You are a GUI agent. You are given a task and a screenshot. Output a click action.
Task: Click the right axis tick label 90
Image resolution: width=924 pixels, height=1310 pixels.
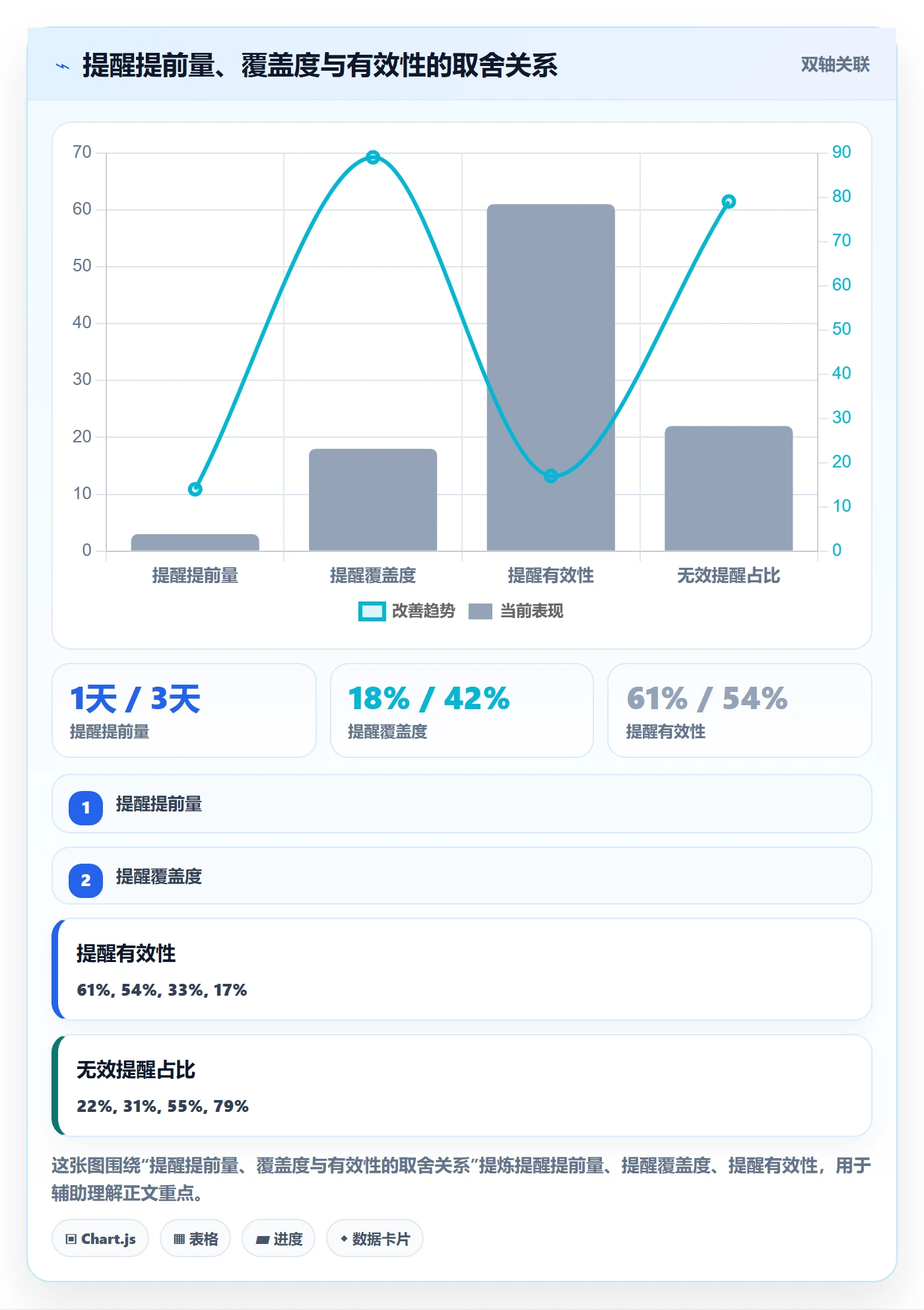tap(841, 152)
